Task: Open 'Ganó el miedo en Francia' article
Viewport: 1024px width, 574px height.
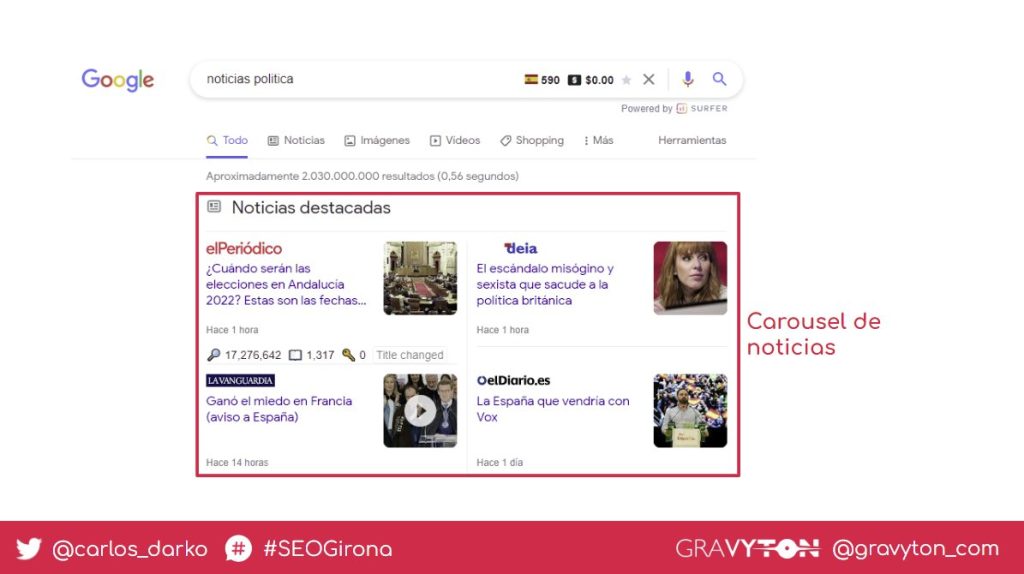Action: pos(279,409)
